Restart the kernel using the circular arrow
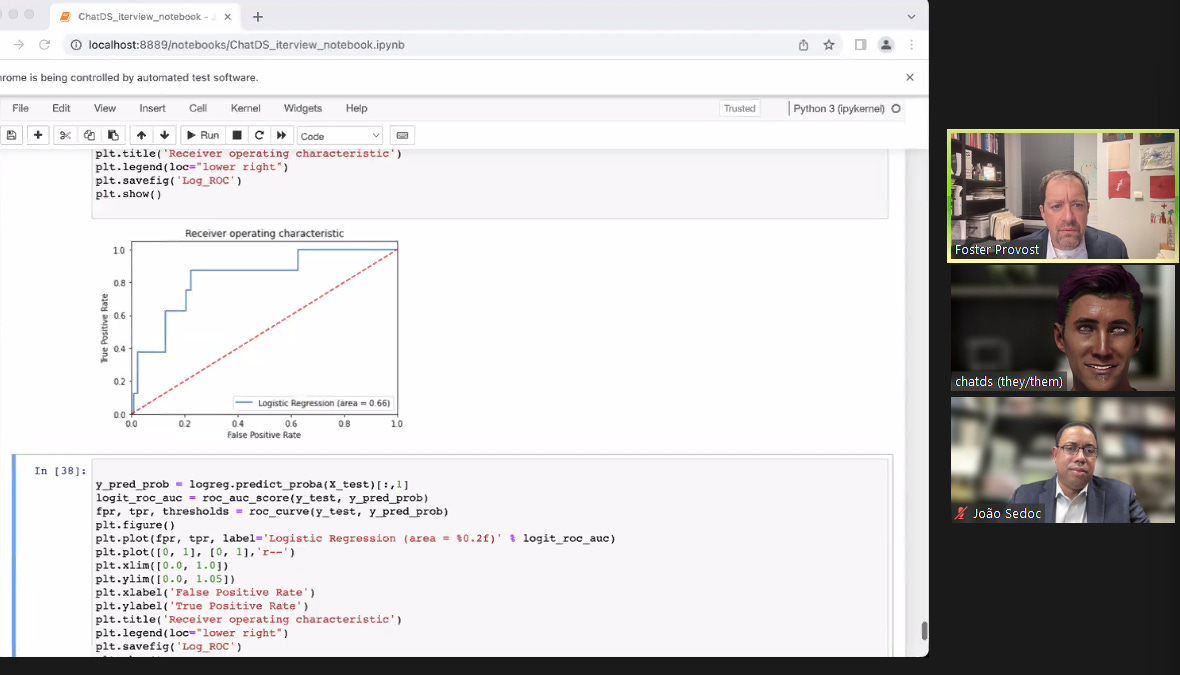This screenshot has width=1180, height=675. click(259, 135)
